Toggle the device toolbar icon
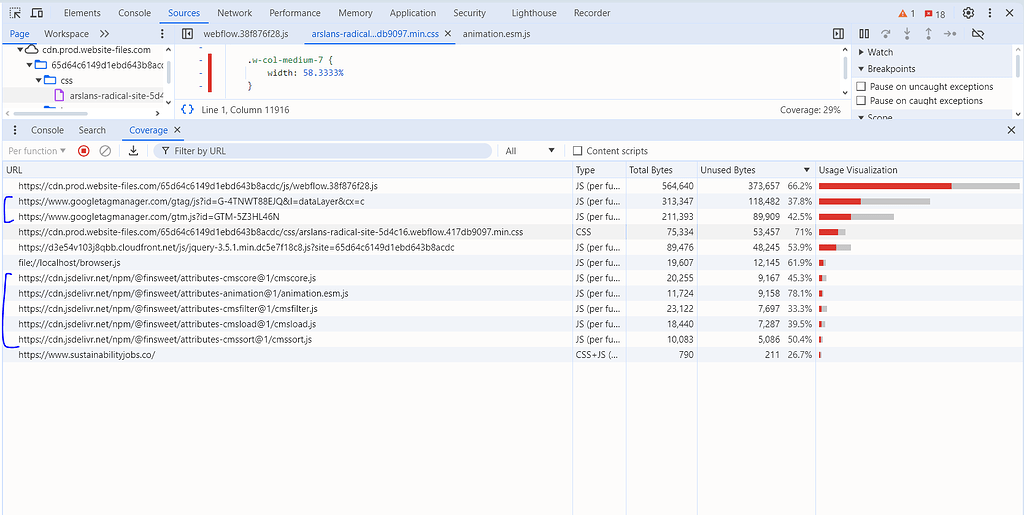The width and height of the screenshot is (1024, 515). 37,13
